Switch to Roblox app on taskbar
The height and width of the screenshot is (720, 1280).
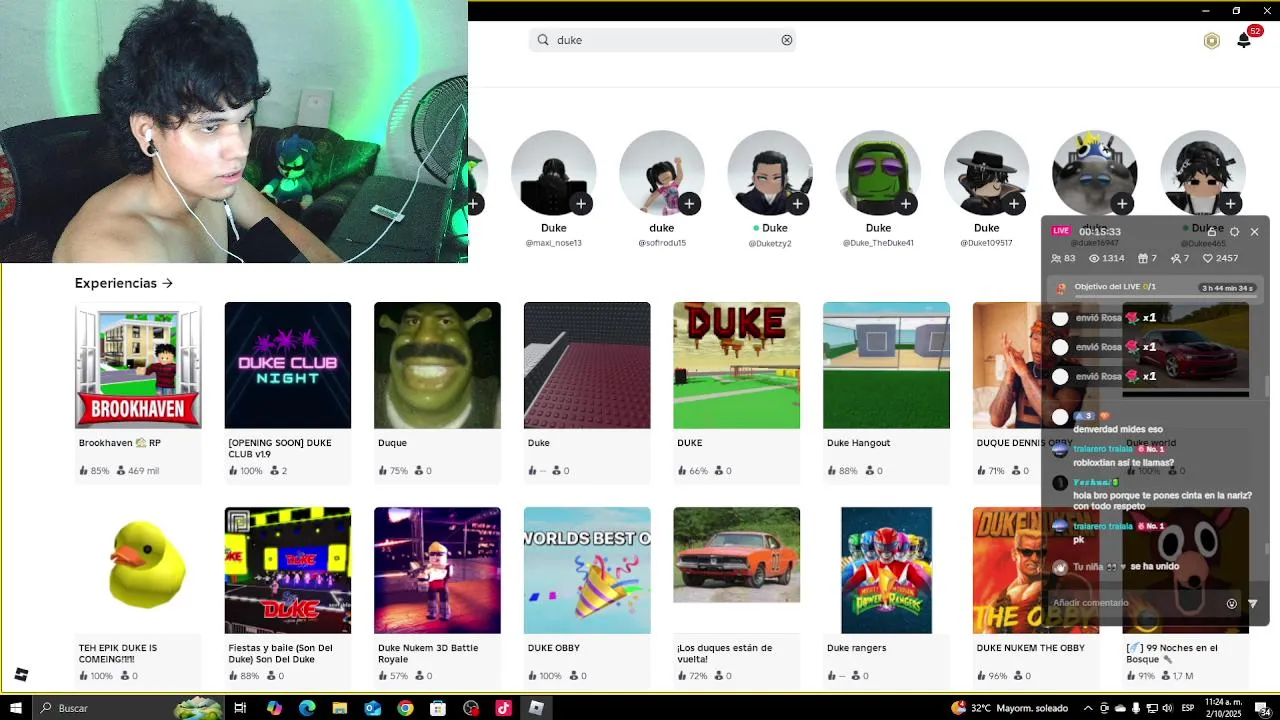pyautogui.click(x=536, y=708)
